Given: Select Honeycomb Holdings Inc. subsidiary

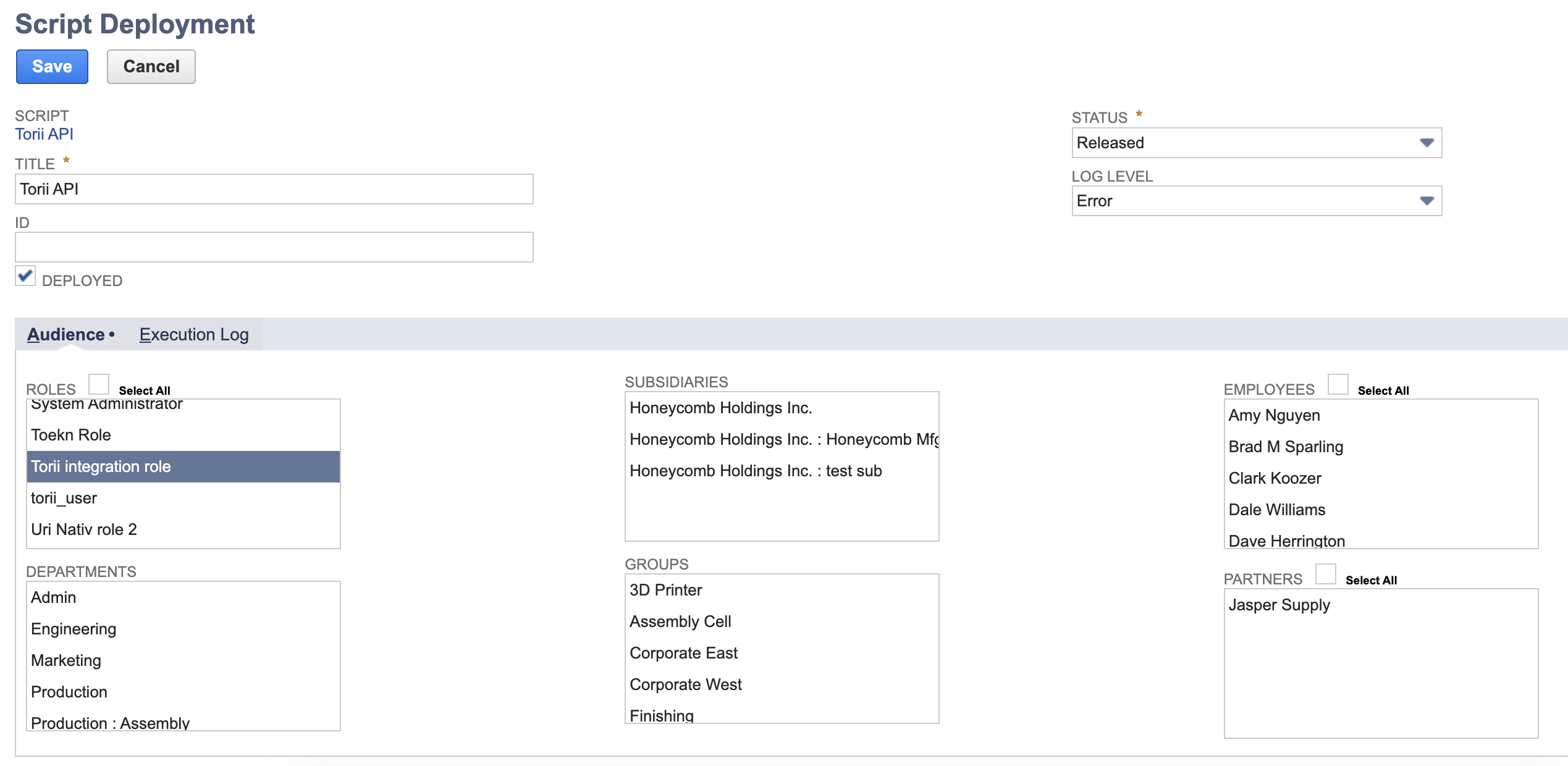Looking at the screenshot, I should 782,408.
